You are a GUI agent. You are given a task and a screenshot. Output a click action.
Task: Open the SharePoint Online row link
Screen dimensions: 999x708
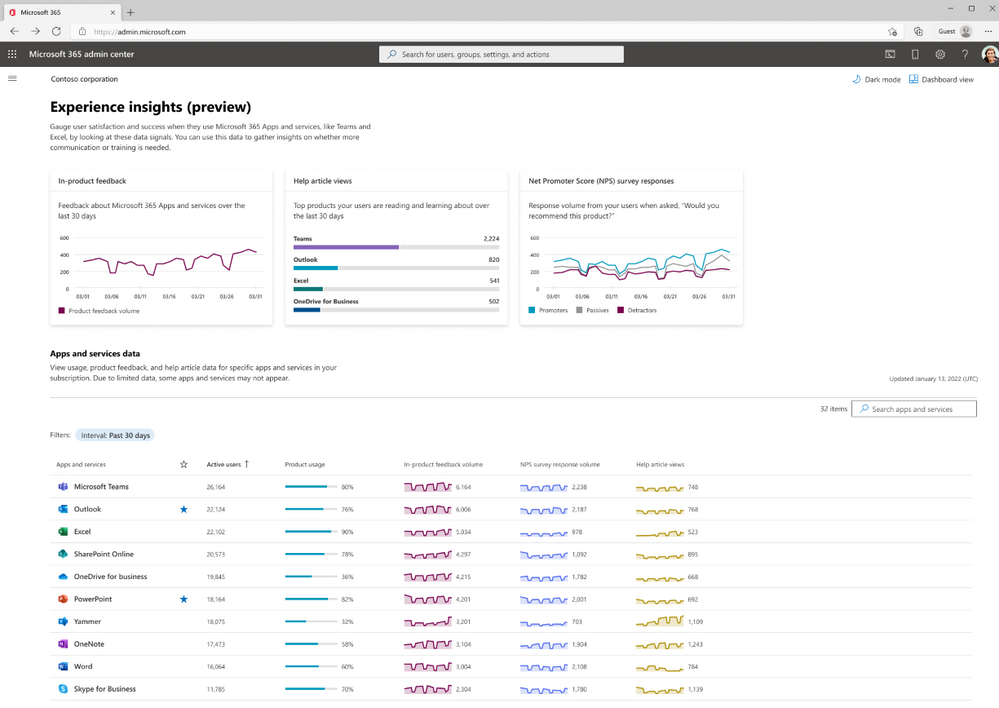click(104, 554)
